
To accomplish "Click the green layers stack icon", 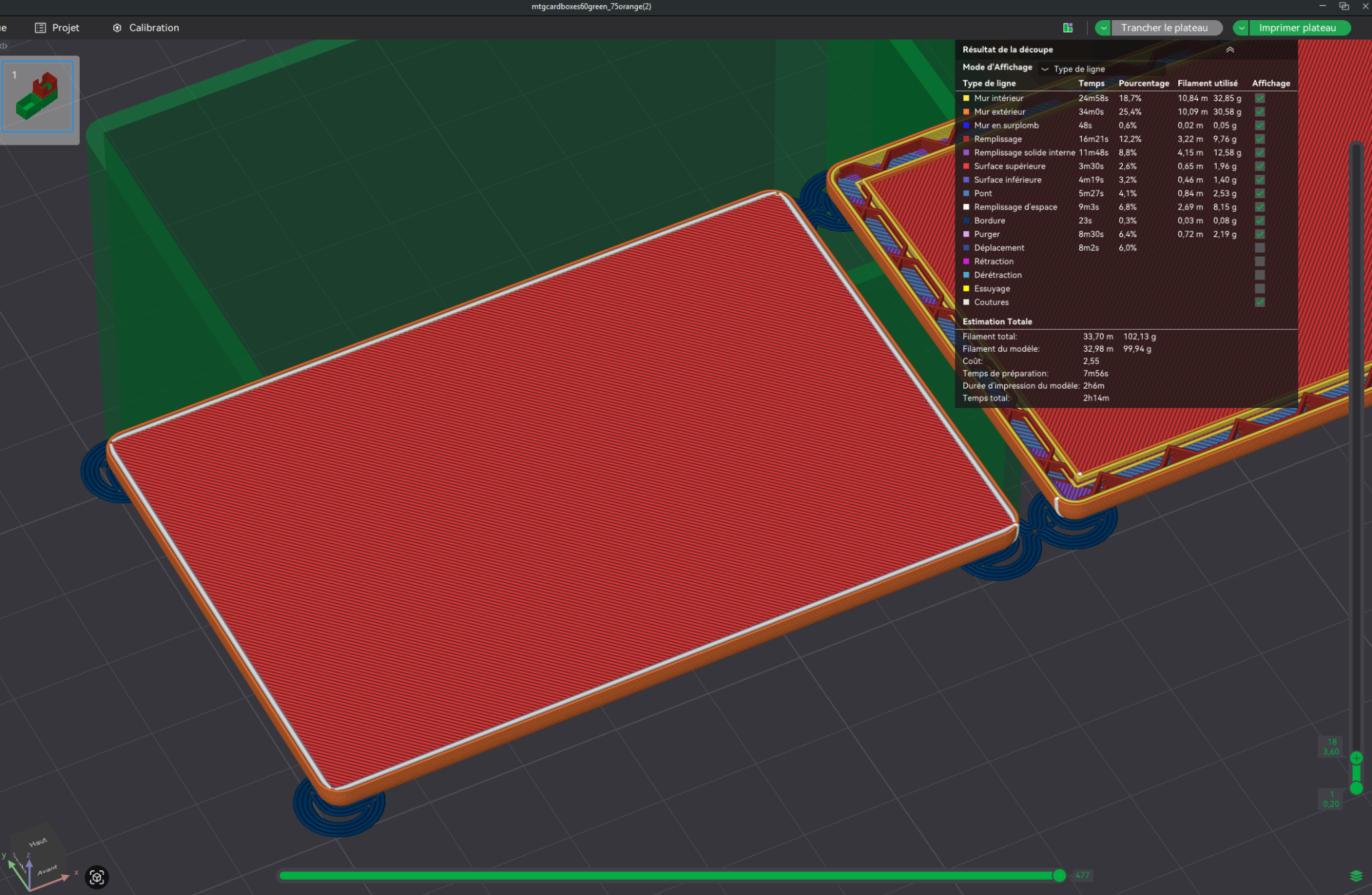I will (1356, 876).
